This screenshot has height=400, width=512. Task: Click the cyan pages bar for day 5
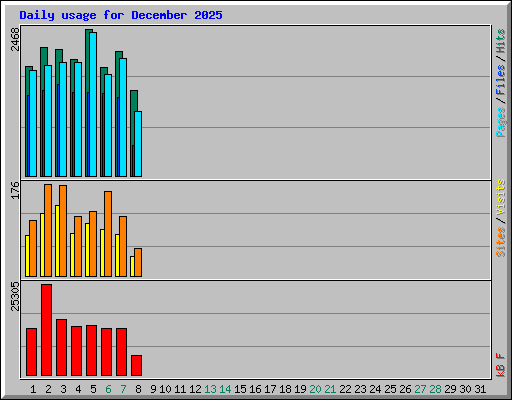pyautogui.click(x=93, y=104)
